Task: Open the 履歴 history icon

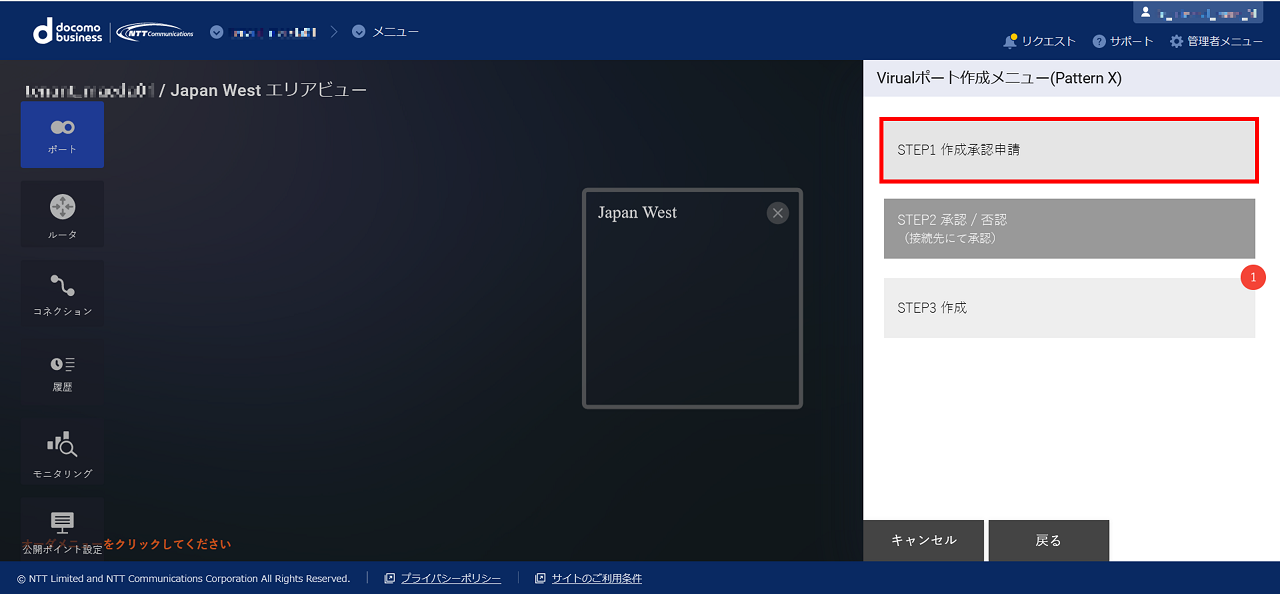Action: (x=62, y=372)
